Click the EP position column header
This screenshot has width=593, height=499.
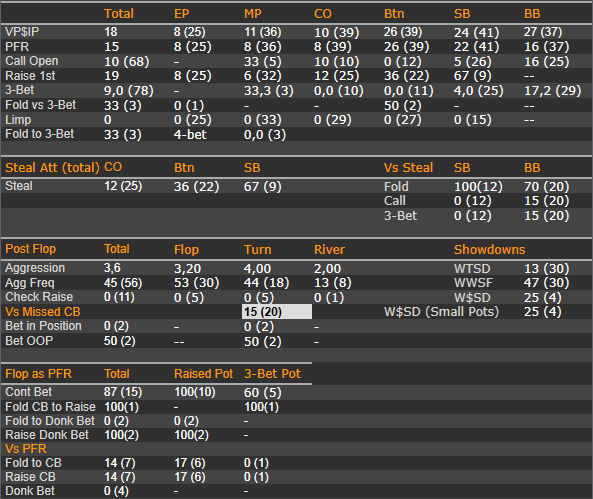(x=182, y=14)
